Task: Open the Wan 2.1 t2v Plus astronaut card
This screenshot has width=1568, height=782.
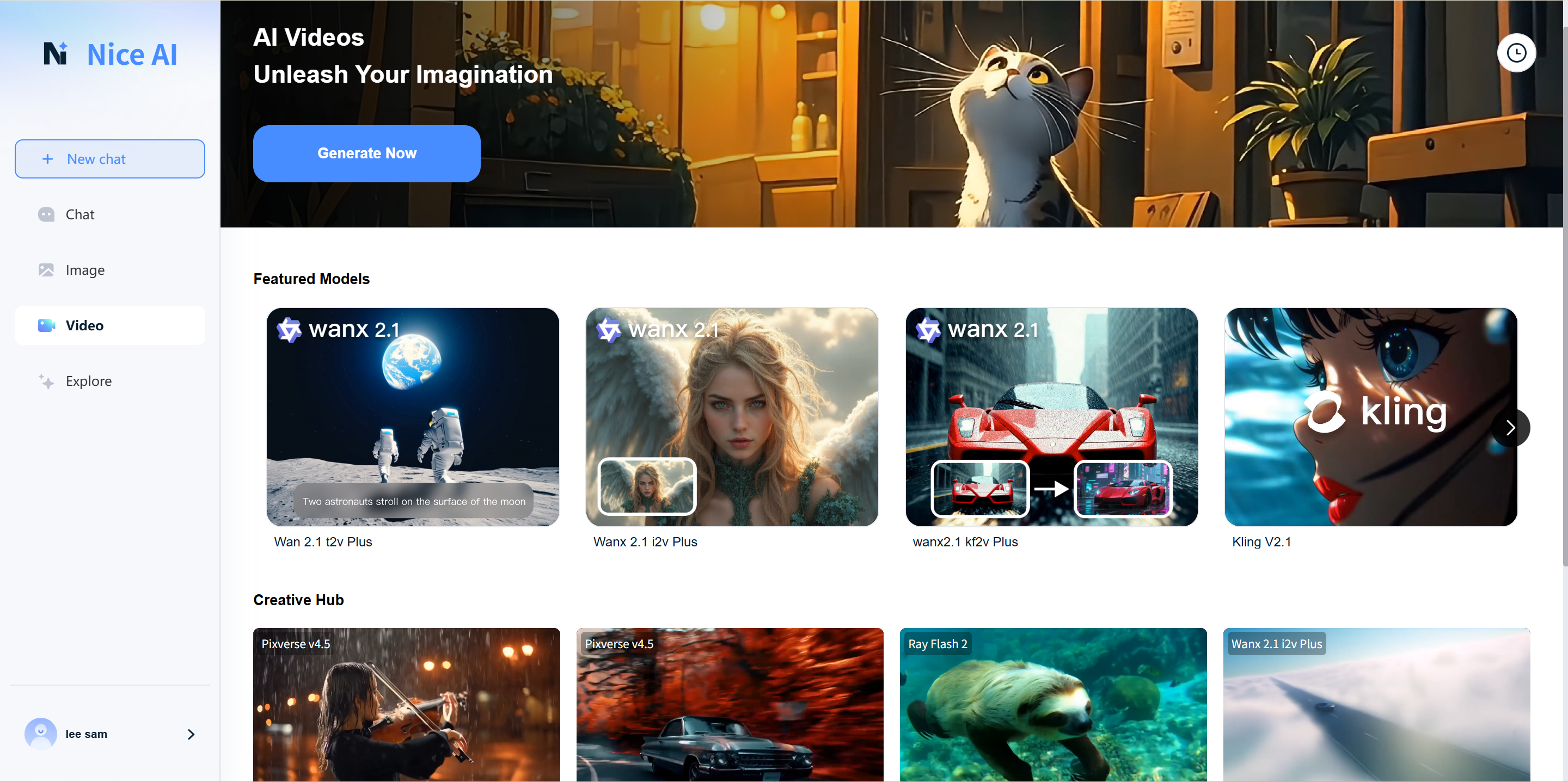Action: click(x=413, y=417)
